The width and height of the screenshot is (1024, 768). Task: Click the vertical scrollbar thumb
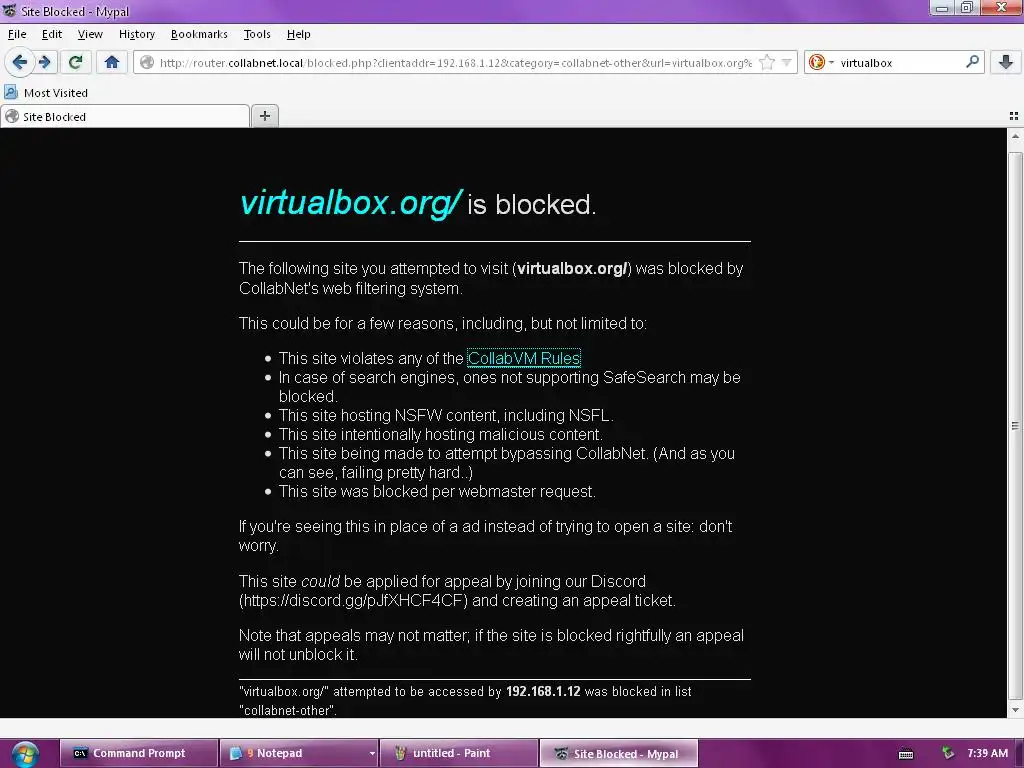point(1015,426)
